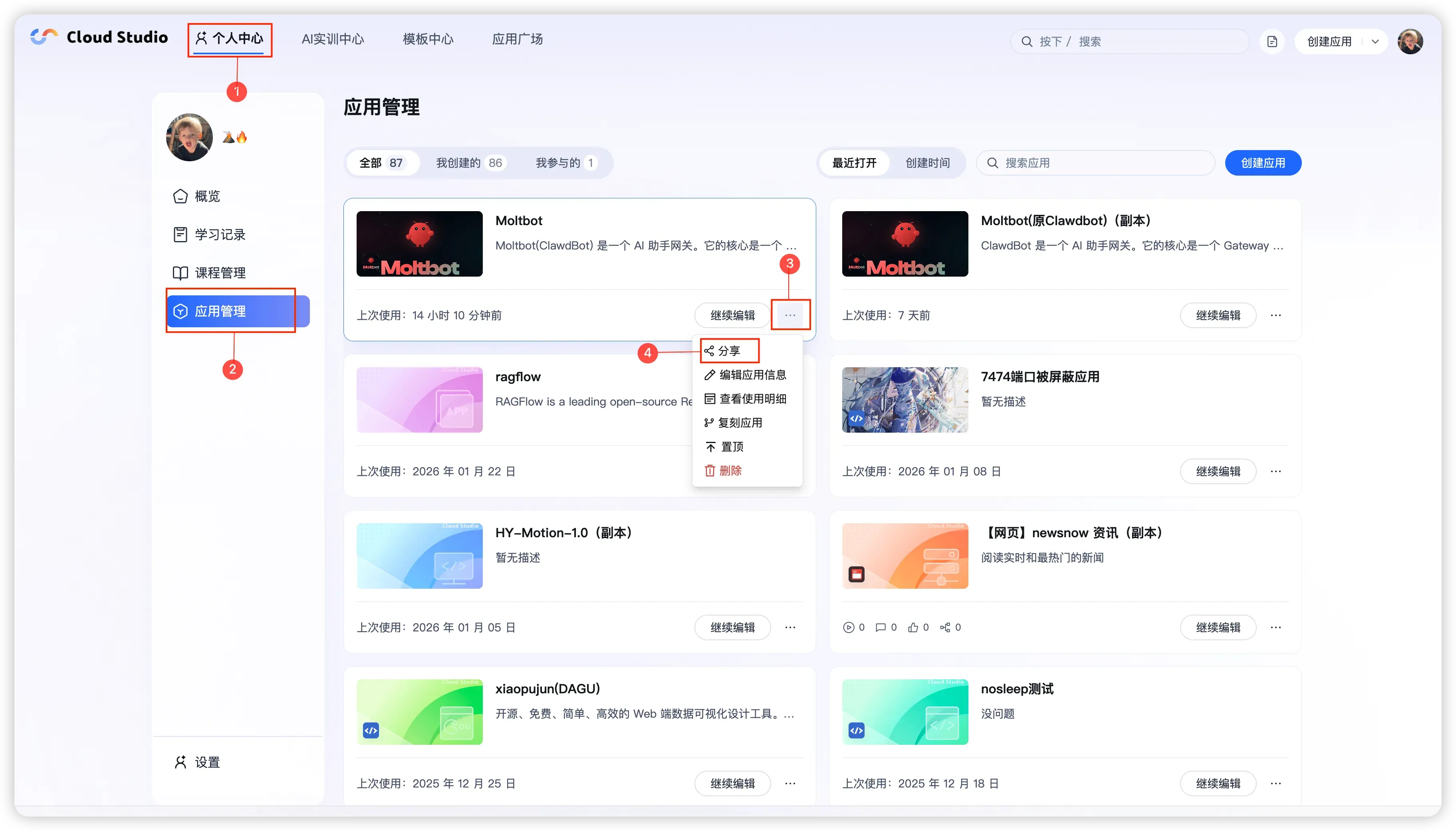Open the user avatar in top-right corner

[x=1410, y=42]
